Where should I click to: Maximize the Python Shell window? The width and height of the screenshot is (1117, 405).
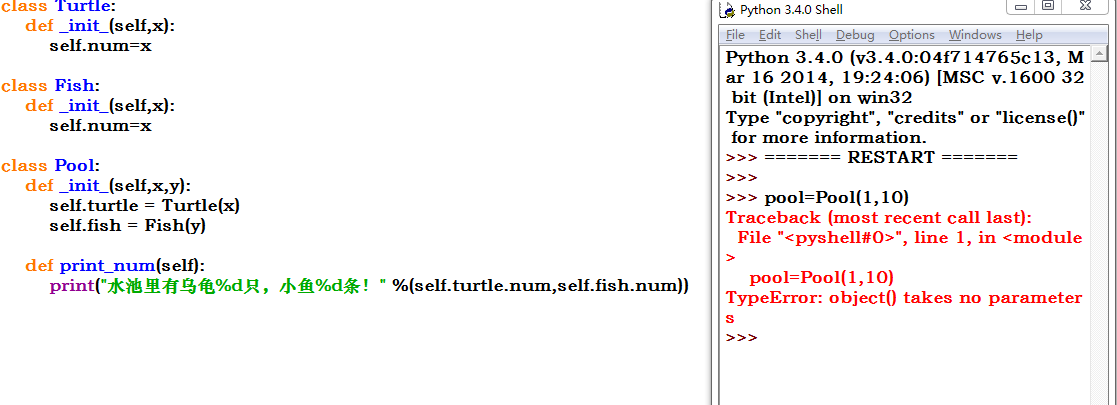[1048, 6]
